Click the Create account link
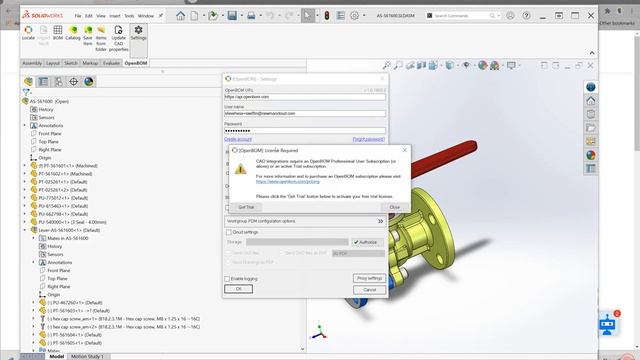Screen dimensions: 640x360 tap(238, 139)
